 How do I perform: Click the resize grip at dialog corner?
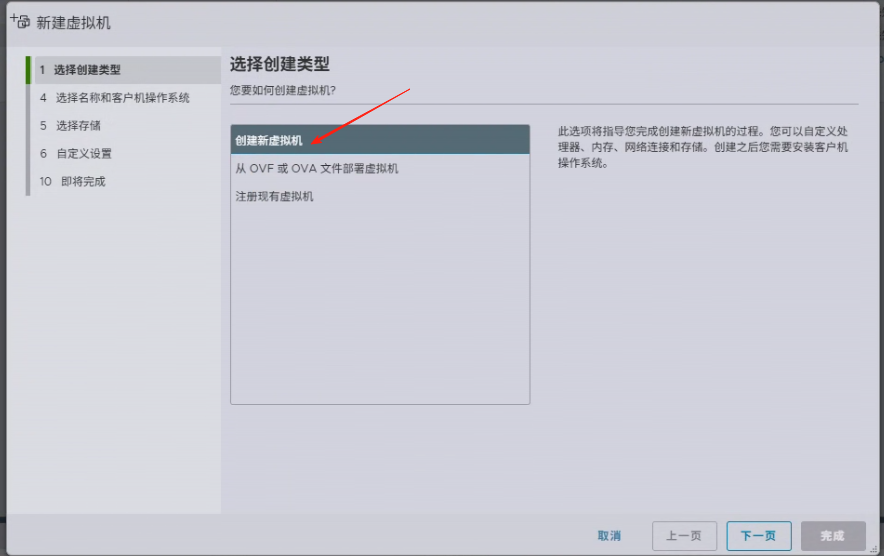point(874,548)
